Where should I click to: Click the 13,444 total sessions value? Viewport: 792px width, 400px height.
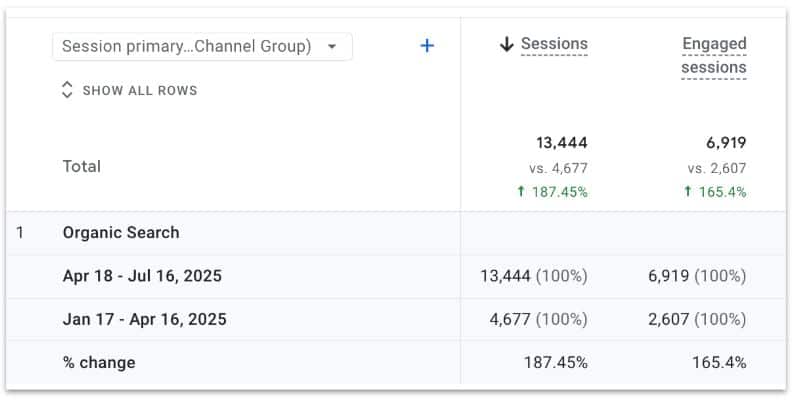562,143
